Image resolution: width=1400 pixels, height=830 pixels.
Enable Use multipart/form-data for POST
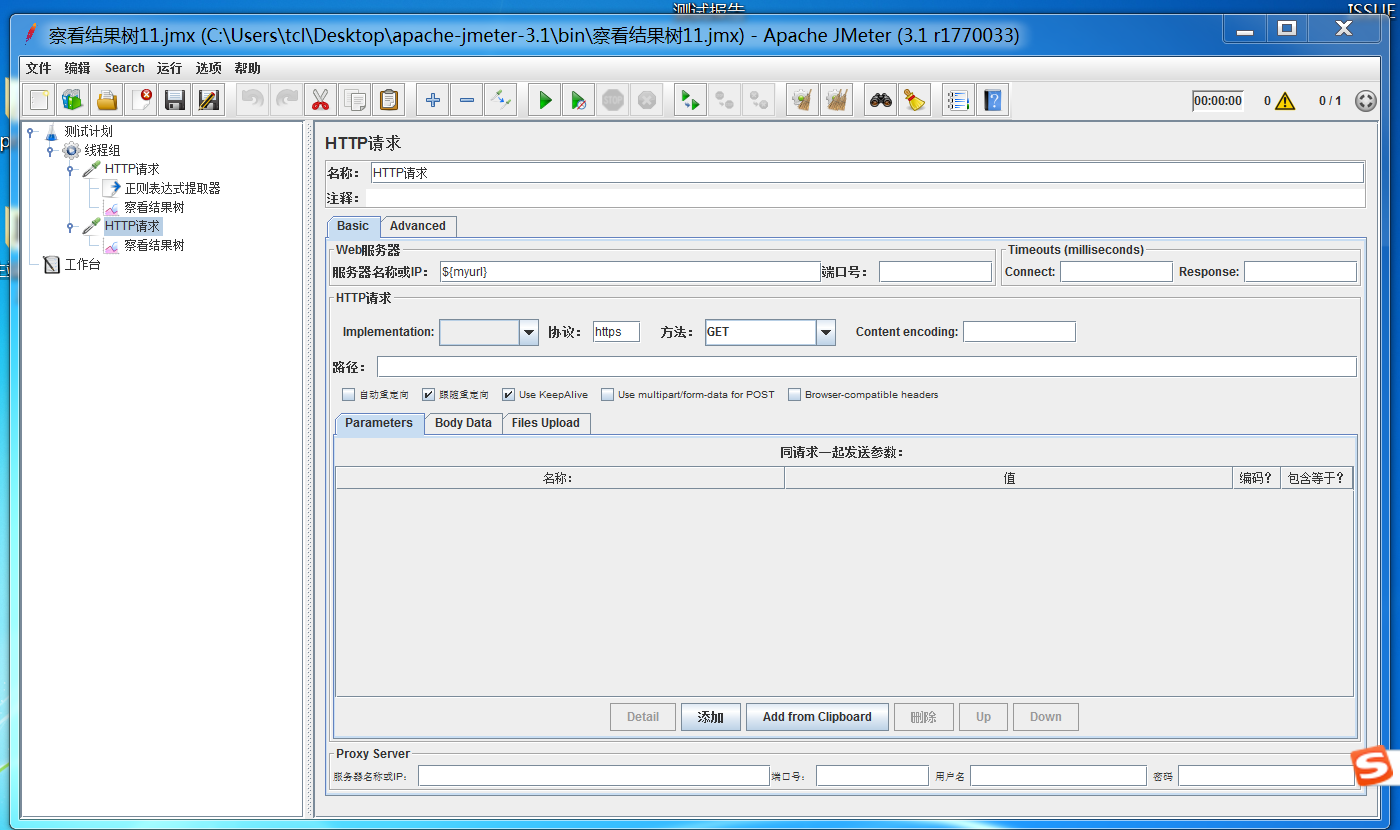click(607, 394)
